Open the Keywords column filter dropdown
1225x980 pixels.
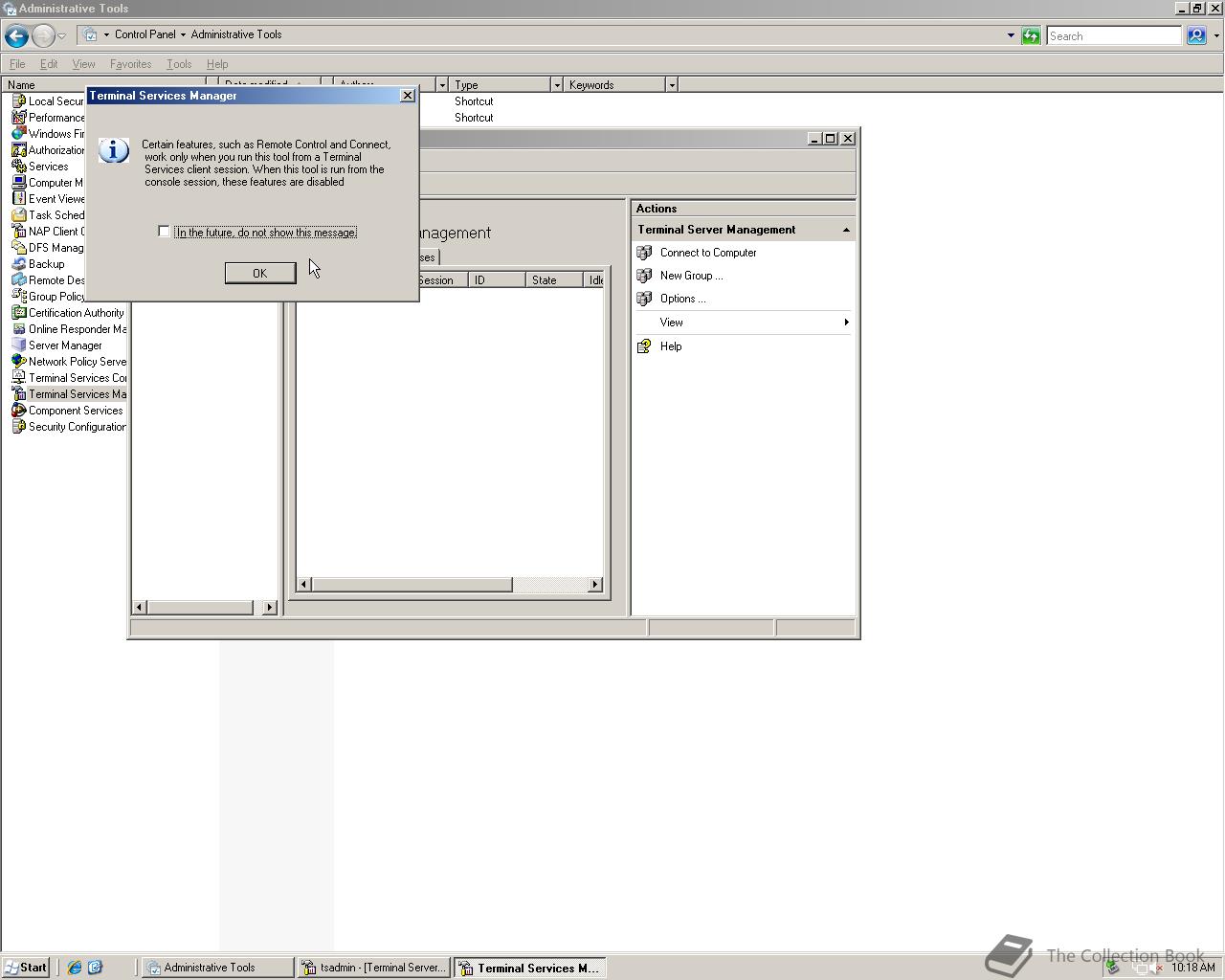pyautogui.click(x=672, y=85)
